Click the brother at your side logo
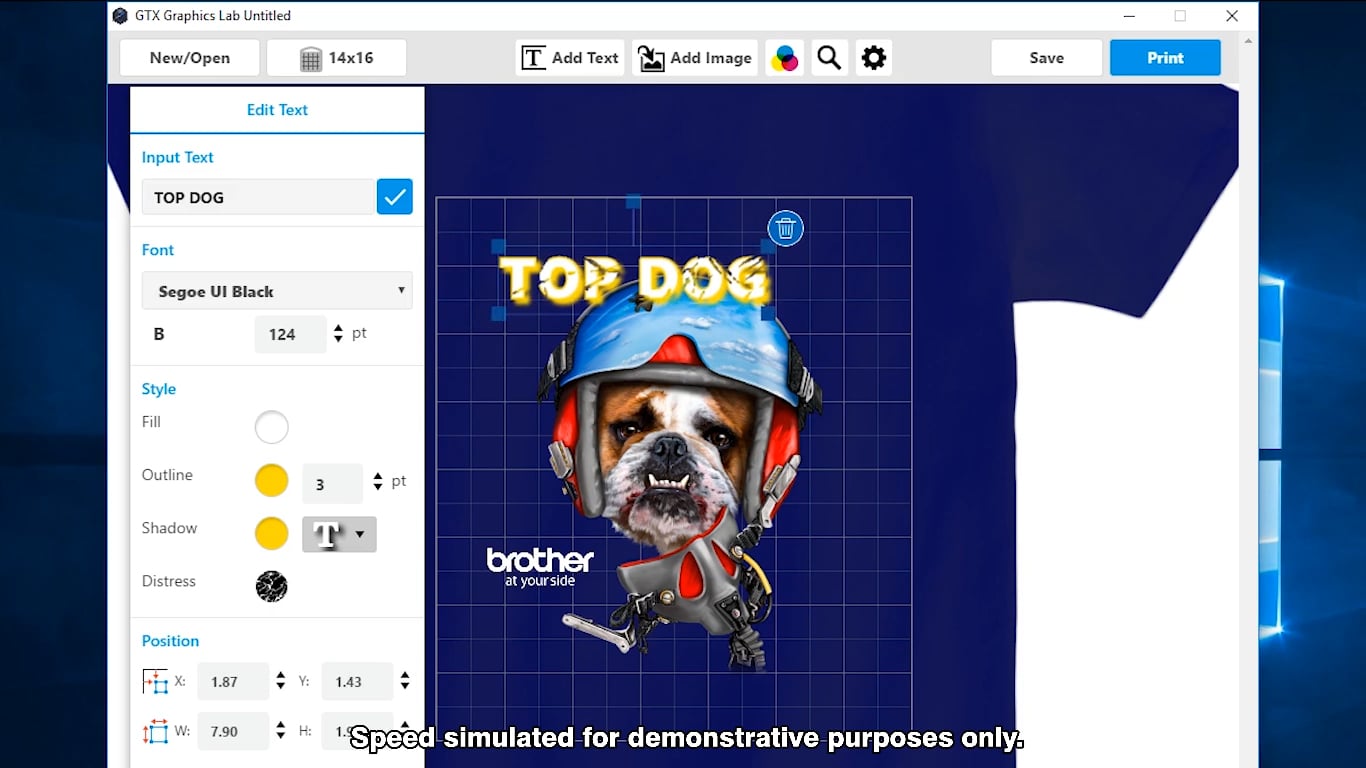 tap(540, 567)
